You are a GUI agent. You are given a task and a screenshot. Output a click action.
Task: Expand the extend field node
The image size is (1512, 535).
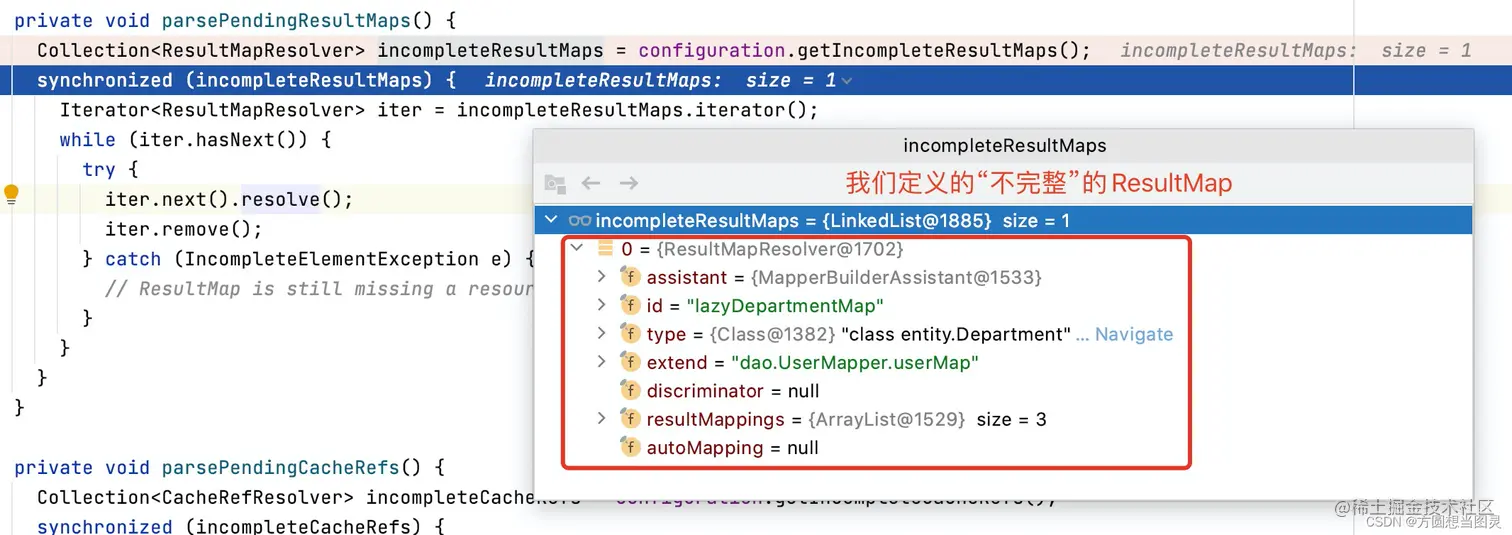601,362
